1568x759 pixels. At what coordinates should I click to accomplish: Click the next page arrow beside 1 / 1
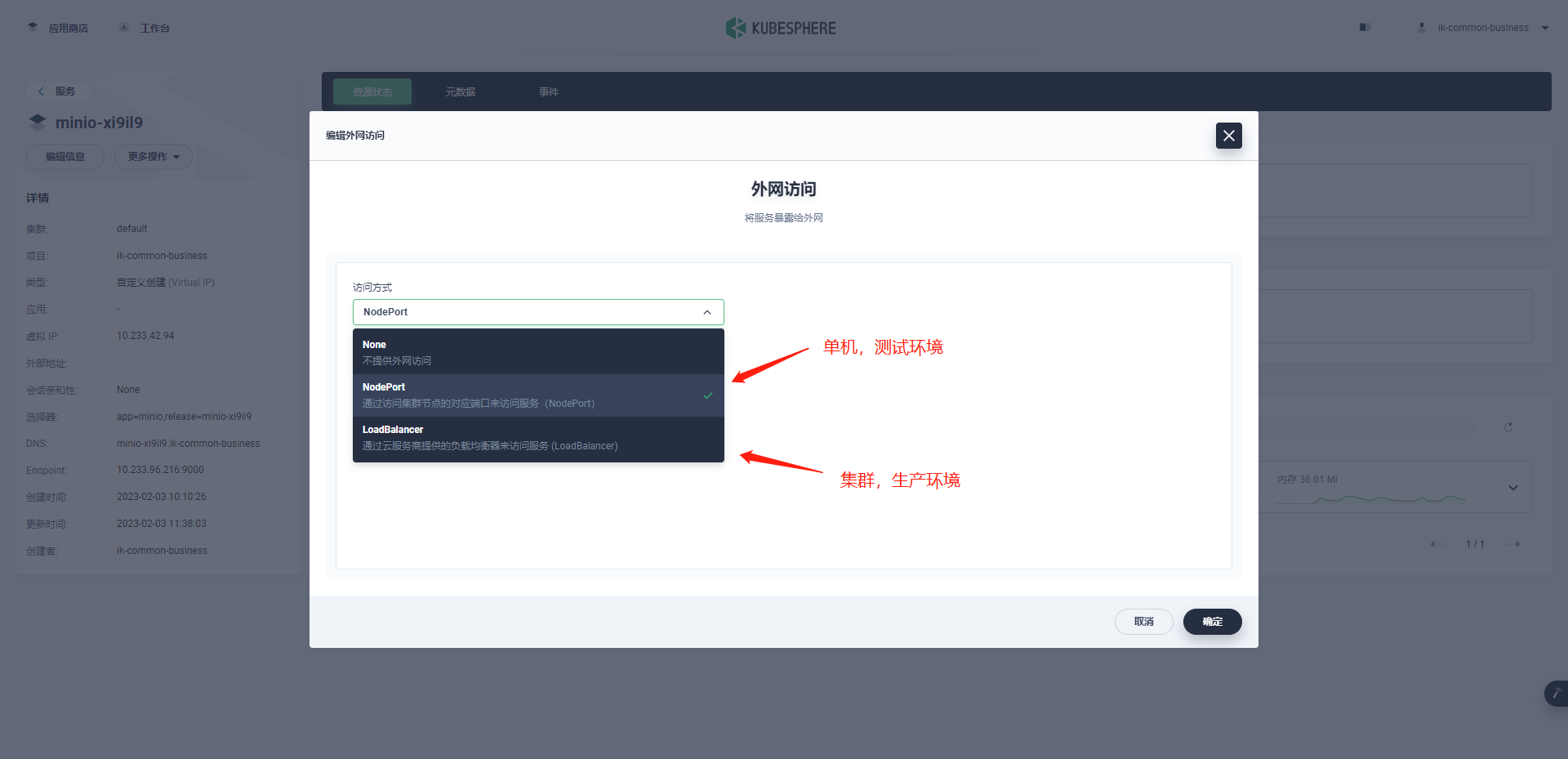(x=1515, y=543)
